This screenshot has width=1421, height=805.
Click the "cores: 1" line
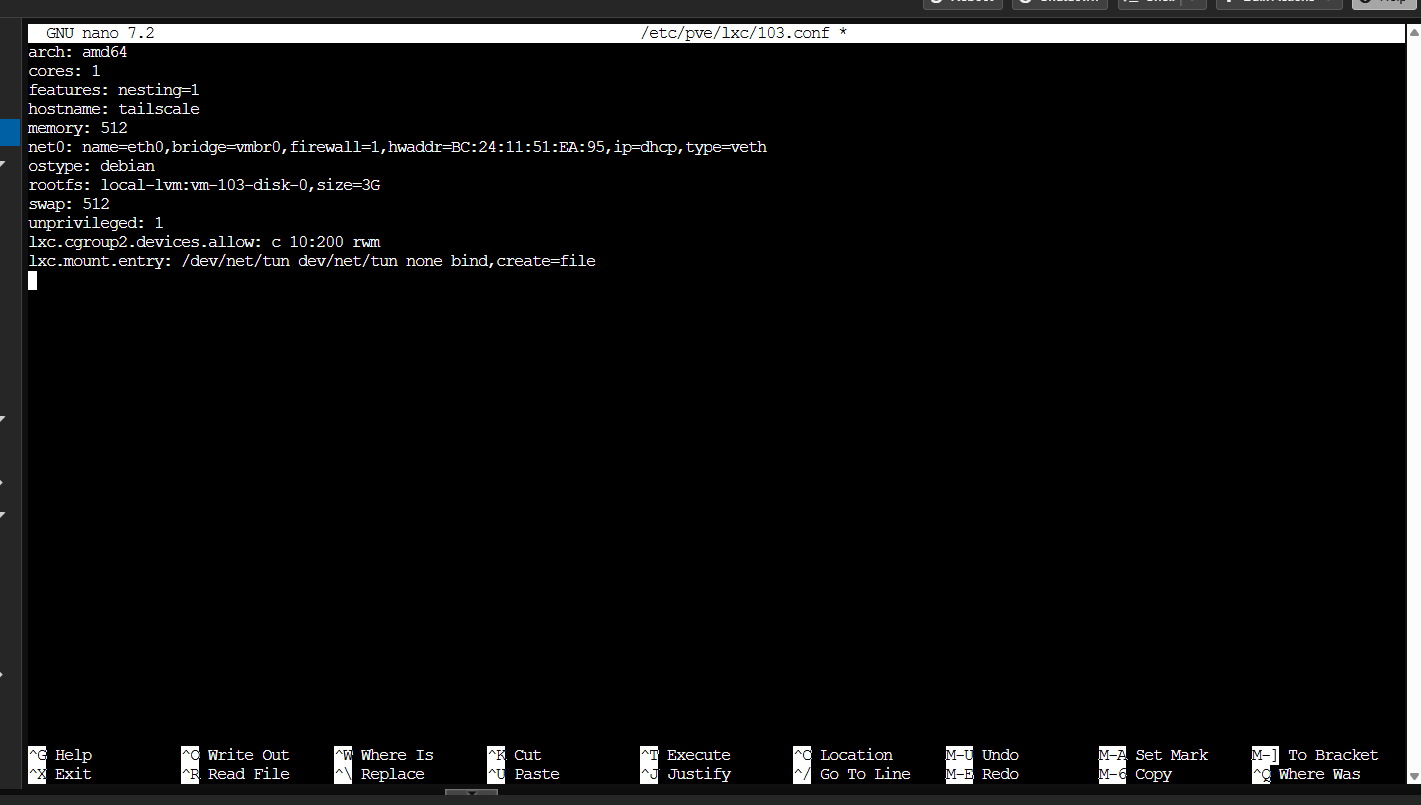coord(64,71)
